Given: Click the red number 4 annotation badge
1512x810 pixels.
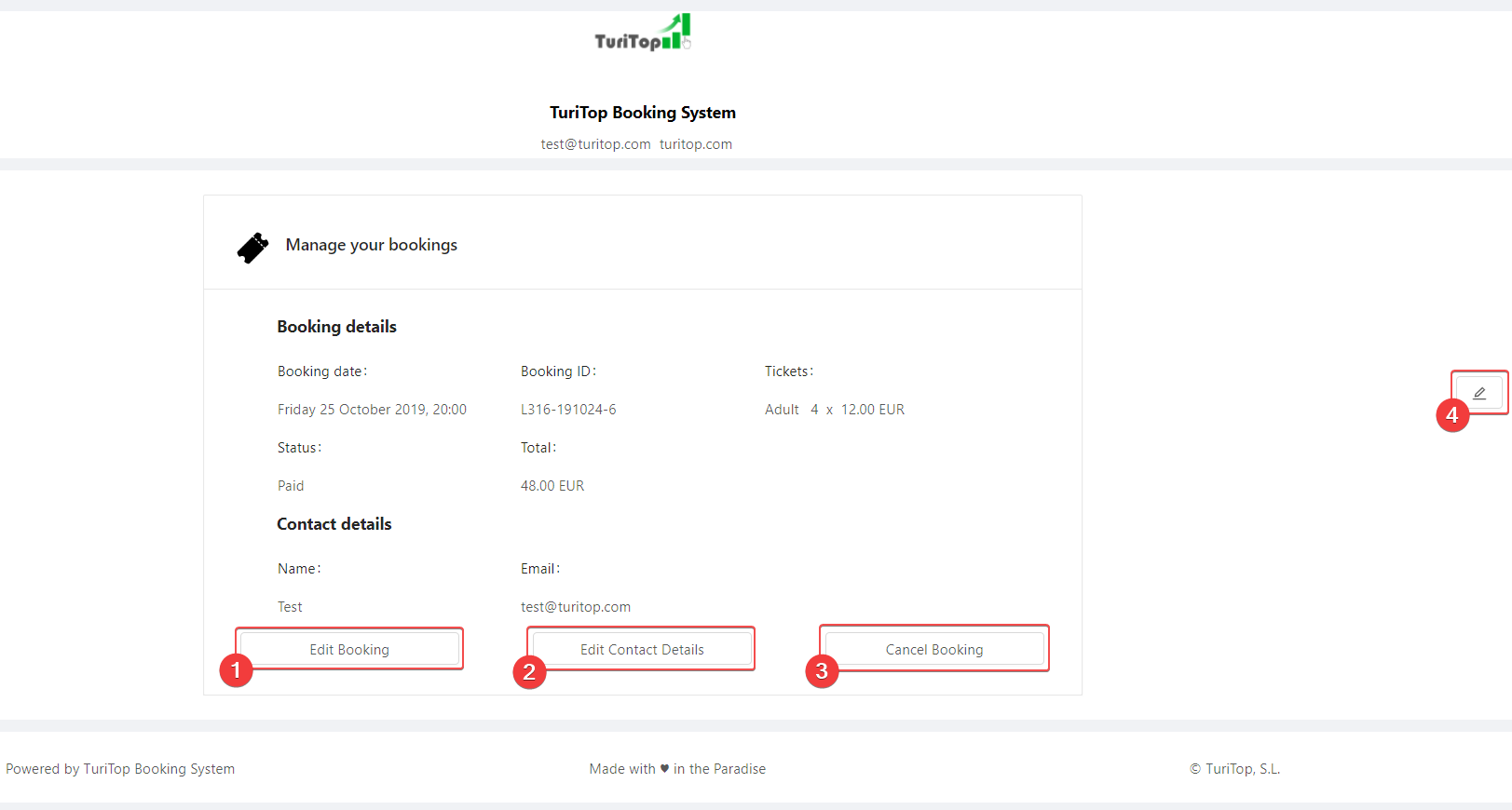Looking at the screenshot, I should pyautogui.click(x=1452, y=415).
